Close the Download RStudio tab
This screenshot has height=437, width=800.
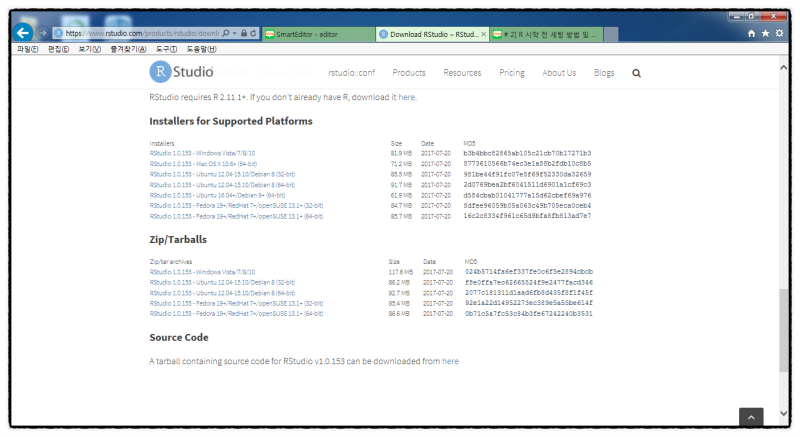click(483, 34)
